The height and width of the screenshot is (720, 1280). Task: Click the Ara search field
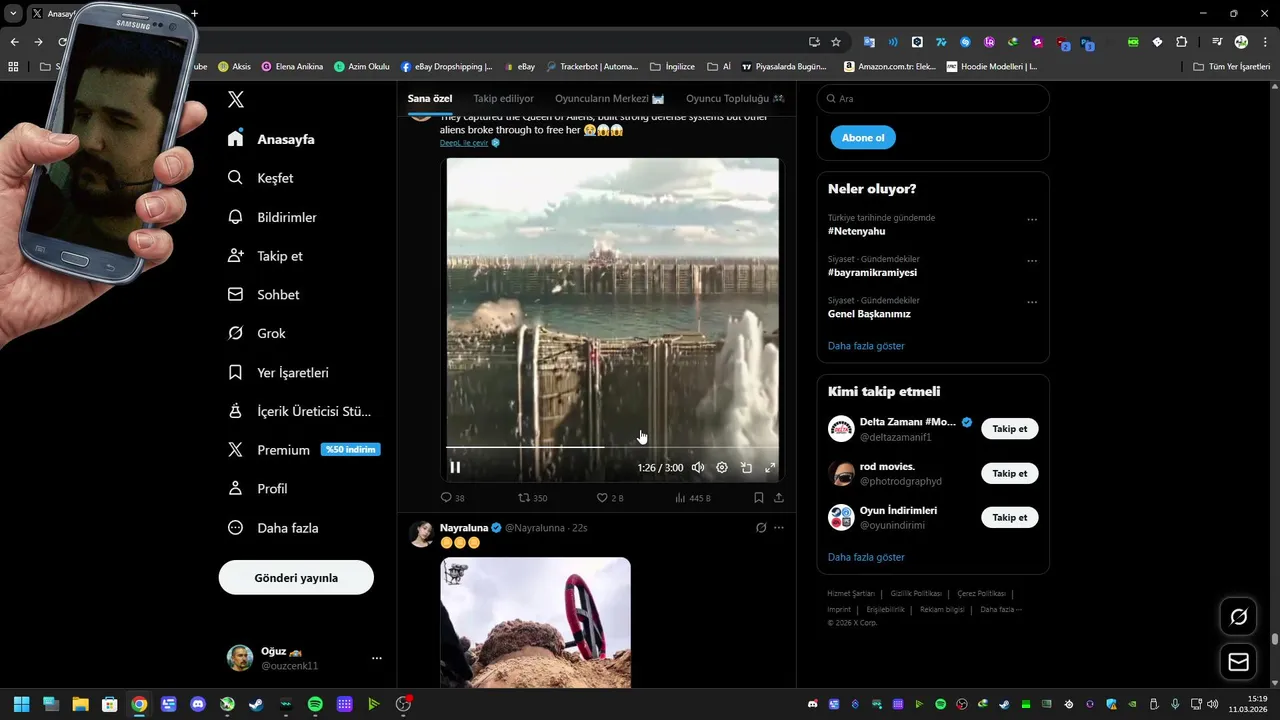pos(933,99)
